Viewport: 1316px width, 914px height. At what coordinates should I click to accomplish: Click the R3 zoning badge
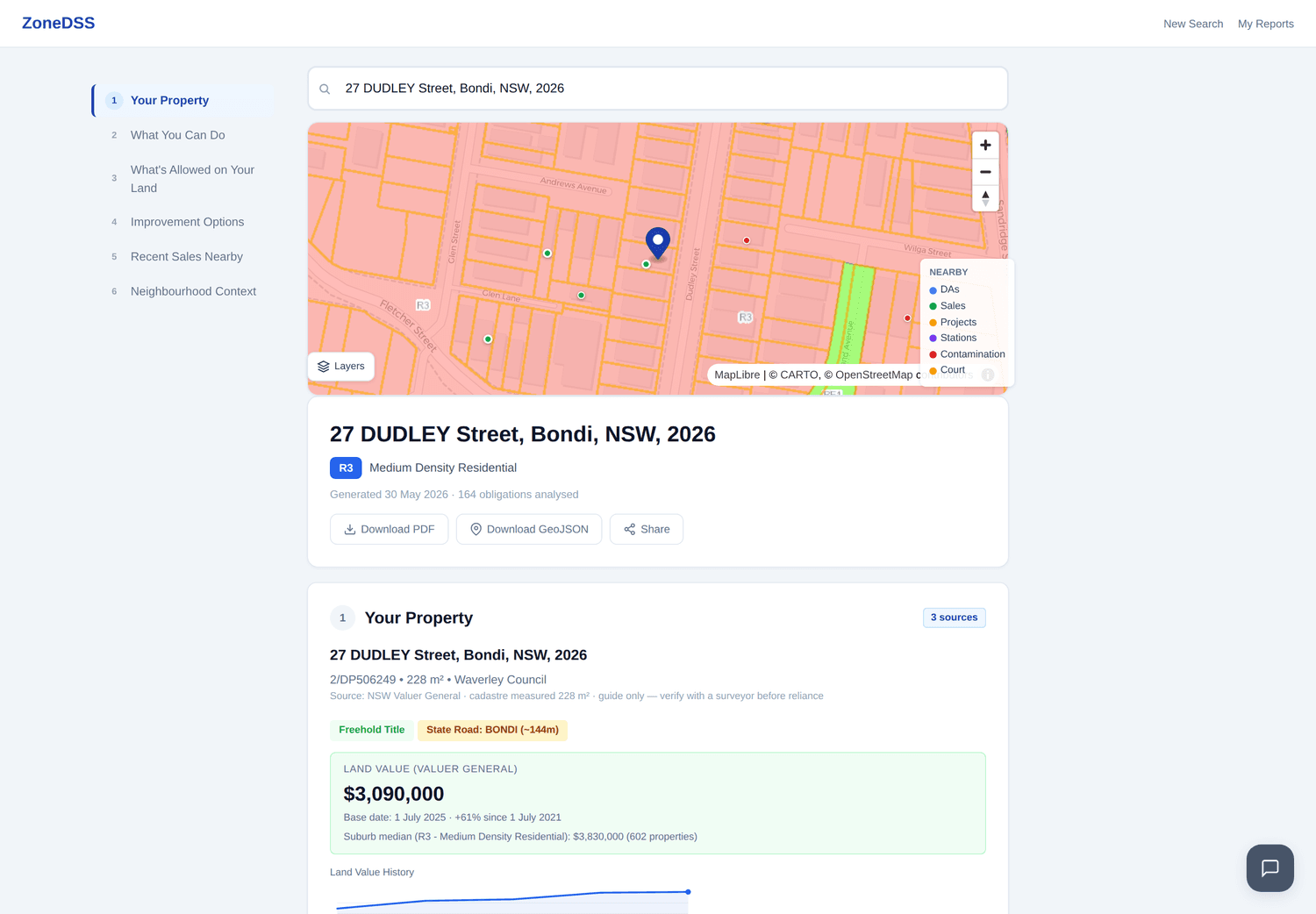pos(346,468)
